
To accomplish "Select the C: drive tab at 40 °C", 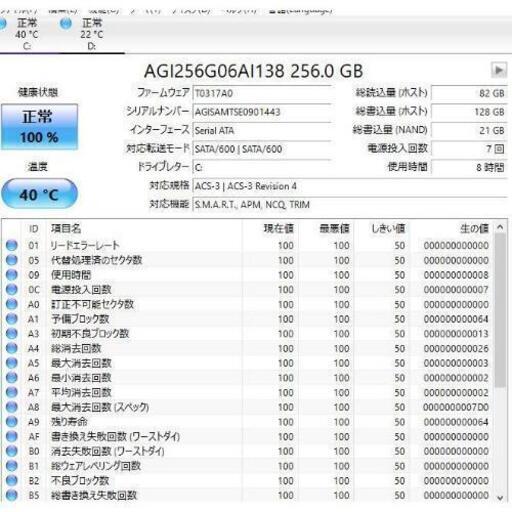I will click(27, 34).
